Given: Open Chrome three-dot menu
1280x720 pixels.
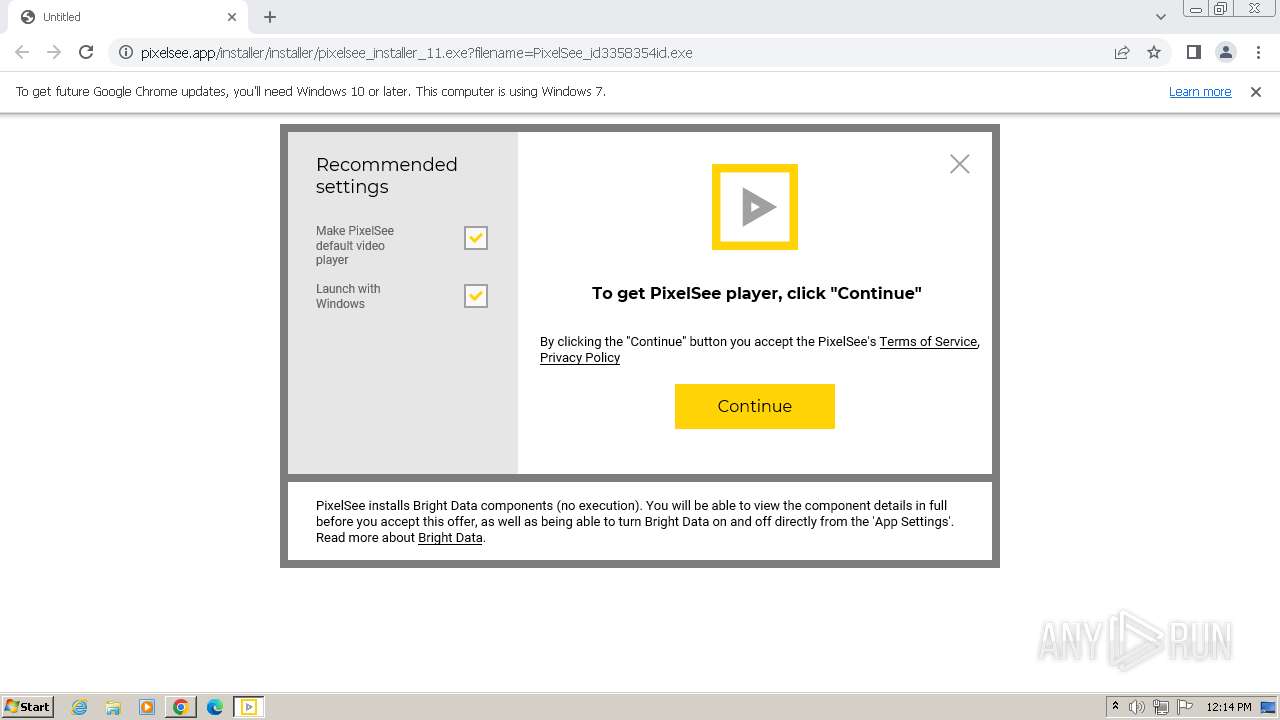Looking at the screenshot, I should [x=1258, y=52].
